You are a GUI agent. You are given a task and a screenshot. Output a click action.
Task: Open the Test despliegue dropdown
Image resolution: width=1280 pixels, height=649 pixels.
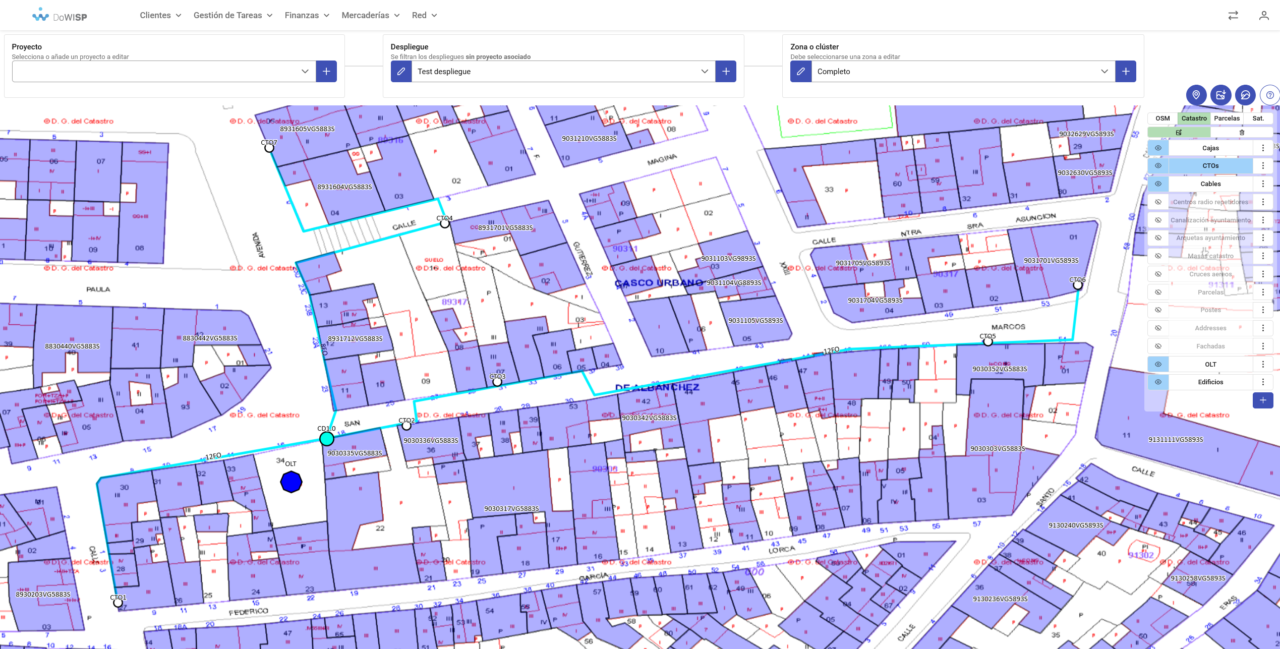(705, 71)
